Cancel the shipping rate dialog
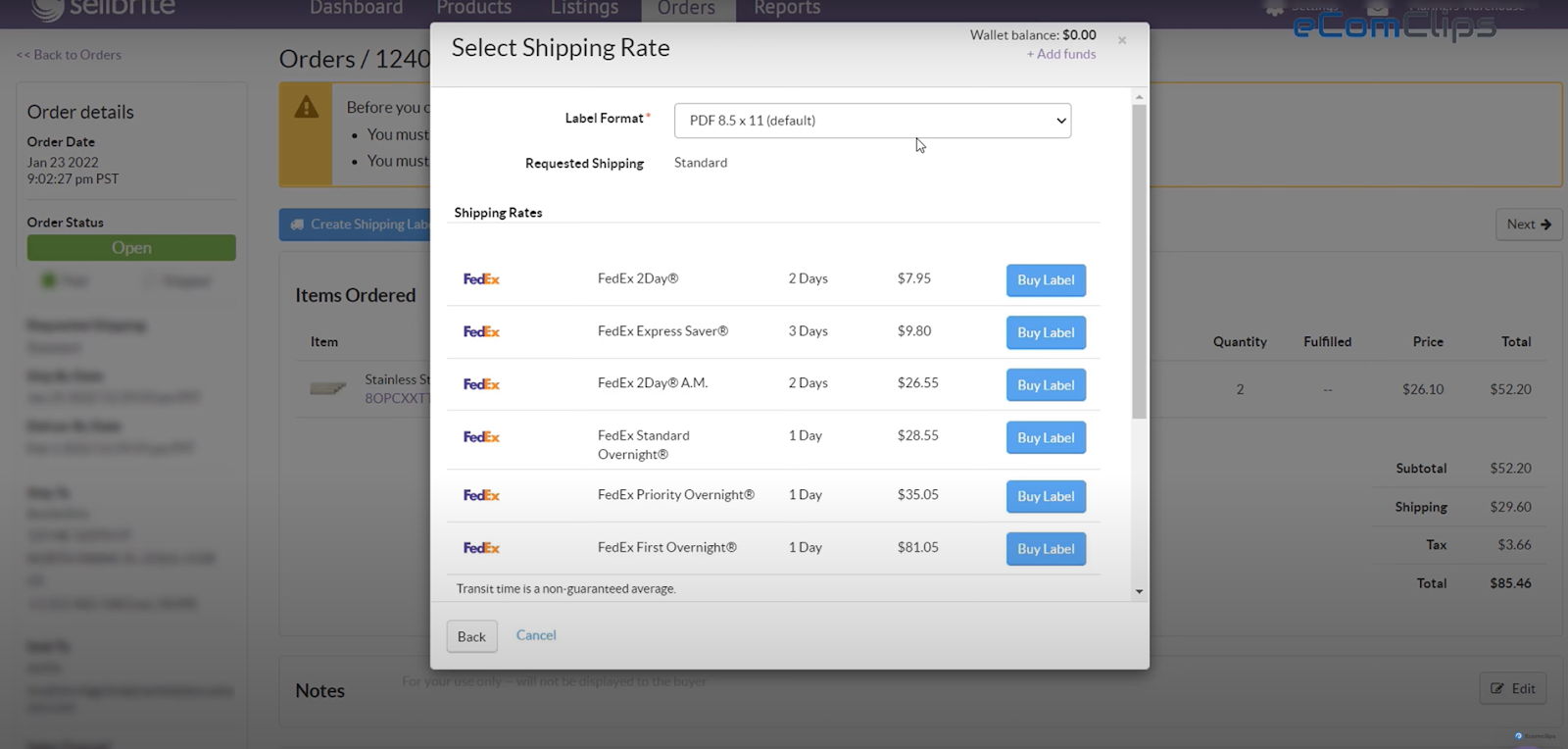This screenshot has height=749, width=1568. tap(536, 635)
